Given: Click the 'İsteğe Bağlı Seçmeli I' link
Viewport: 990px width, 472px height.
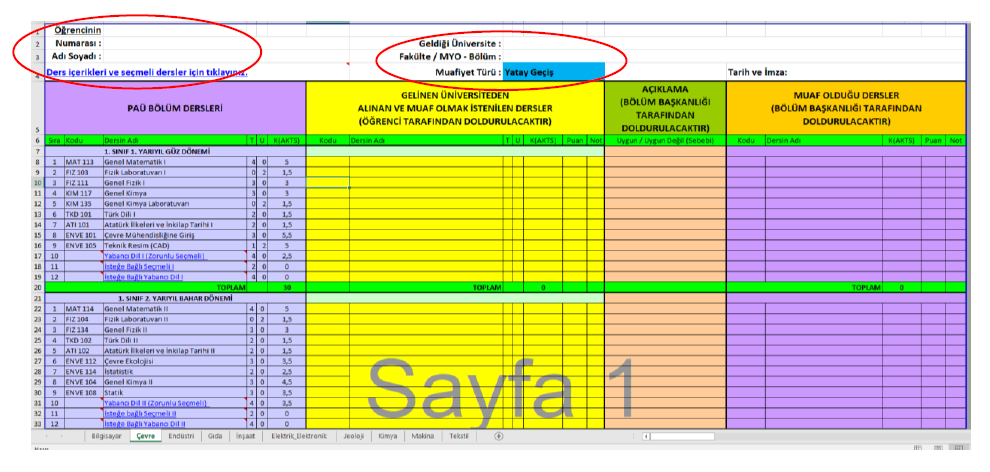Looking at the screenshot, I should (x=140, y=267).
